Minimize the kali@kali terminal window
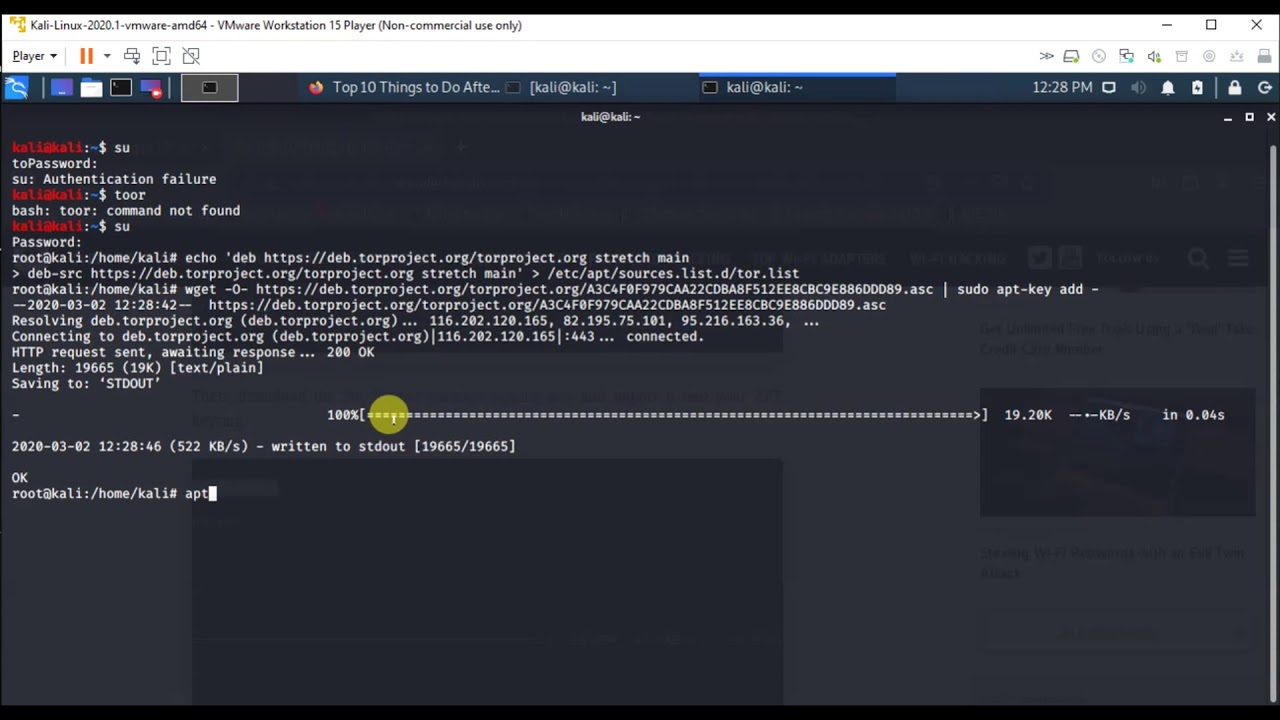1280x720 pixels. coord(1227,117)
